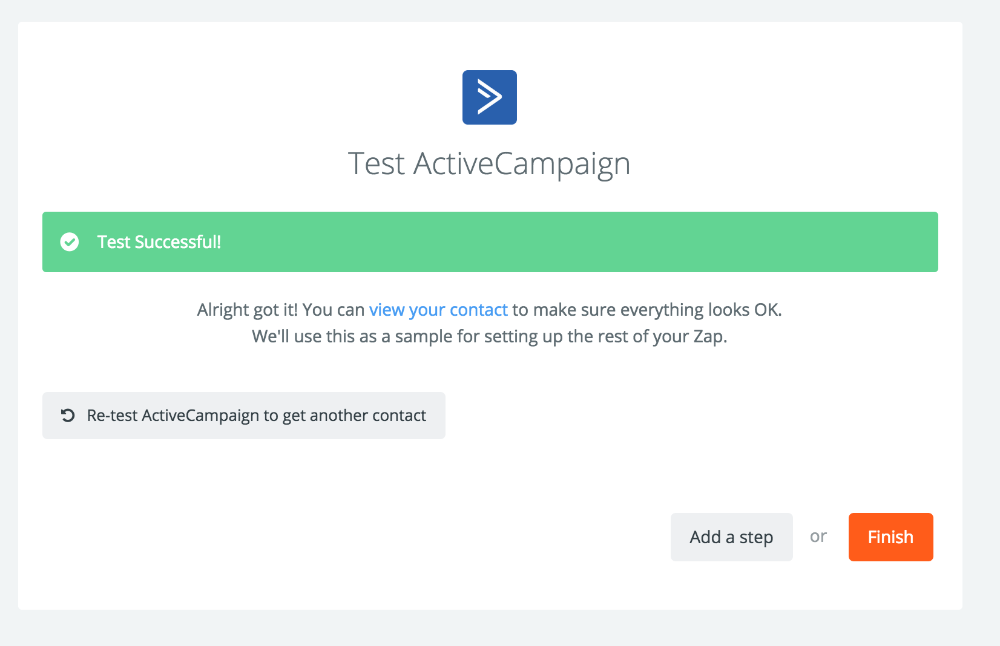Click the "Test Successful!" message text
This screenshot has height=646, width=1000.
coord(159,242)
